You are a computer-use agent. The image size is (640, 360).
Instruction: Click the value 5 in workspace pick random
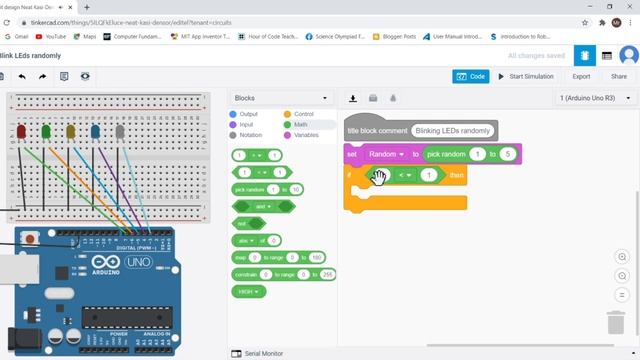click(x=507, y=154)
